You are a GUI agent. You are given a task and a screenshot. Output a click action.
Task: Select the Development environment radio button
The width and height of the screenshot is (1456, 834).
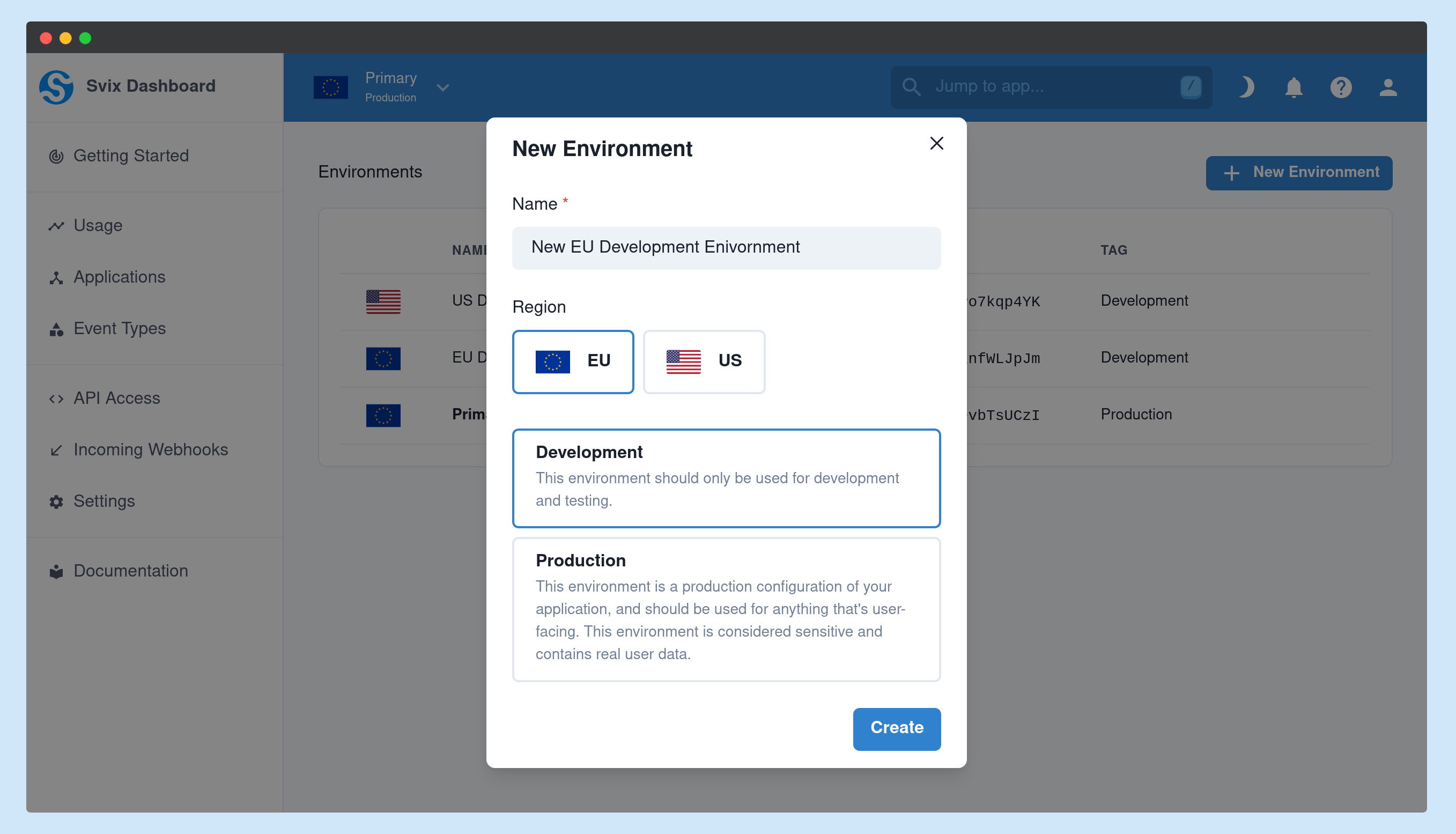pos(727,479)
